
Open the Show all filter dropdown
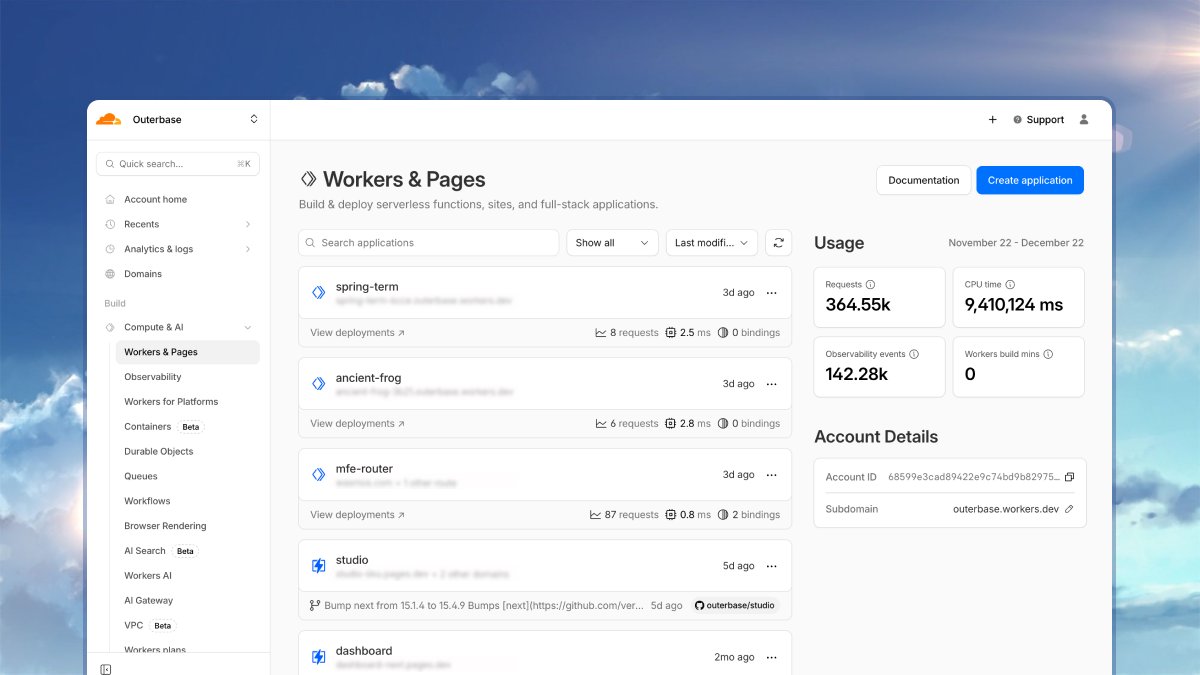tap(612, 243)
